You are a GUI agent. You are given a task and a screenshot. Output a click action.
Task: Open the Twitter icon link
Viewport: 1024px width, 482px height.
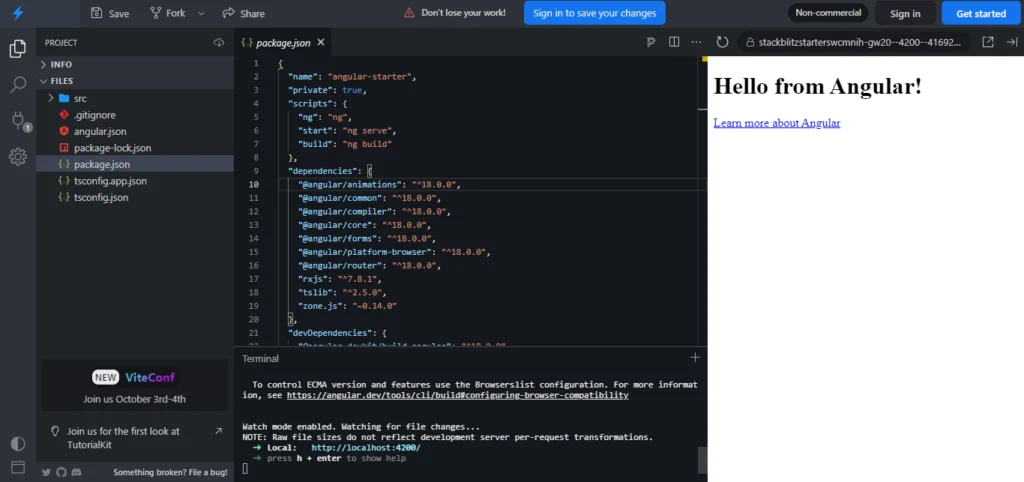pos(46,472)
